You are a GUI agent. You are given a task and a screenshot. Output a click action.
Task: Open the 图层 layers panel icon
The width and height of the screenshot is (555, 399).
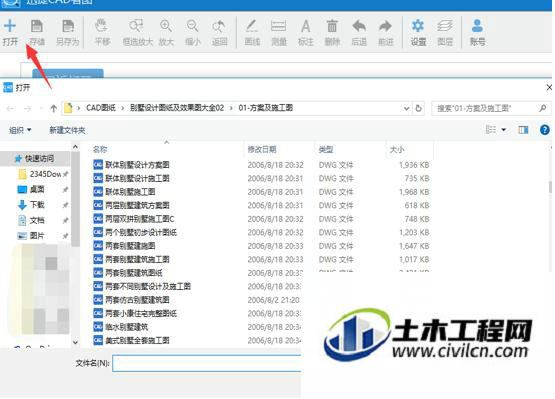pos(445,26)
